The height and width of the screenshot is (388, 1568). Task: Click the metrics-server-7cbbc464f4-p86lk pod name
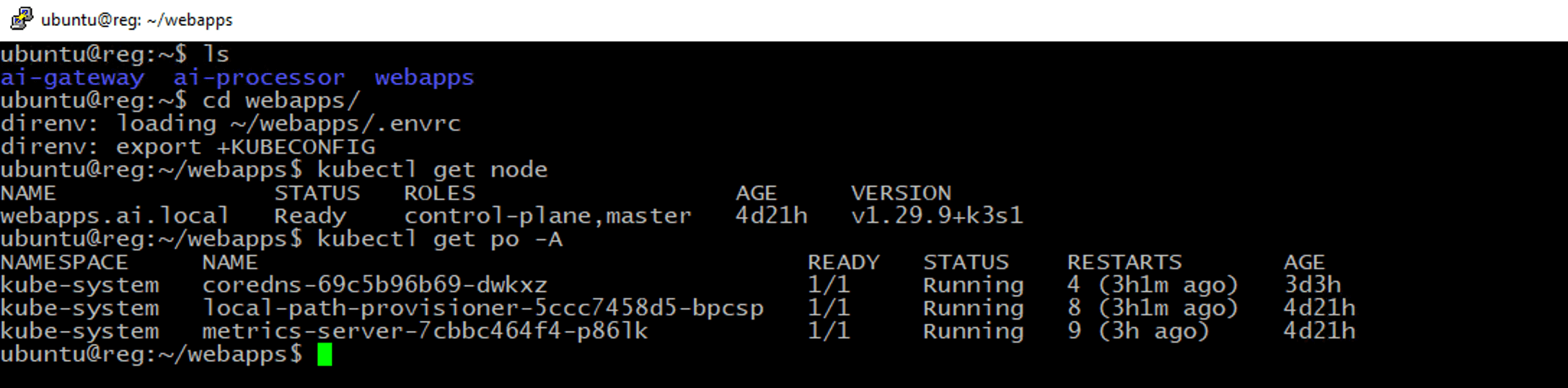pyautogui.click(x=425, y=331)
